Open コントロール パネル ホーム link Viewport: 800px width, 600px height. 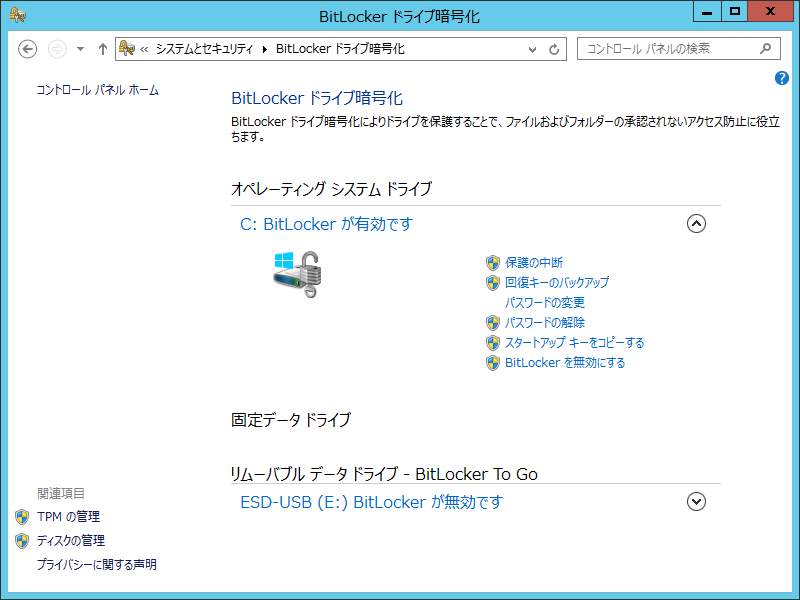pos(97,90)
